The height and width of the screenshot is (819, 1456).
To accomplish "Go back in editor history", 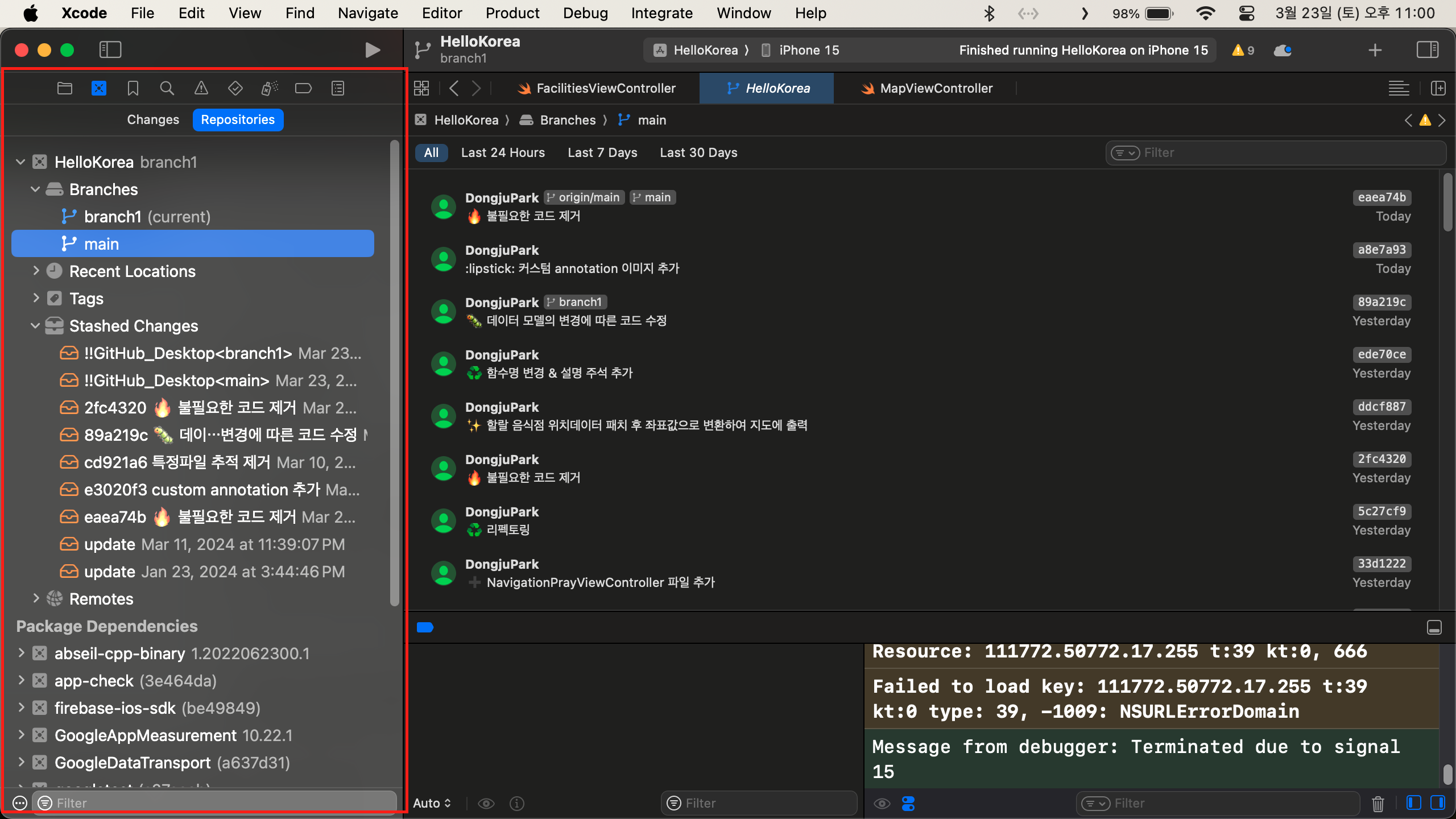I will pyautogui.click(x=454, y=88).
